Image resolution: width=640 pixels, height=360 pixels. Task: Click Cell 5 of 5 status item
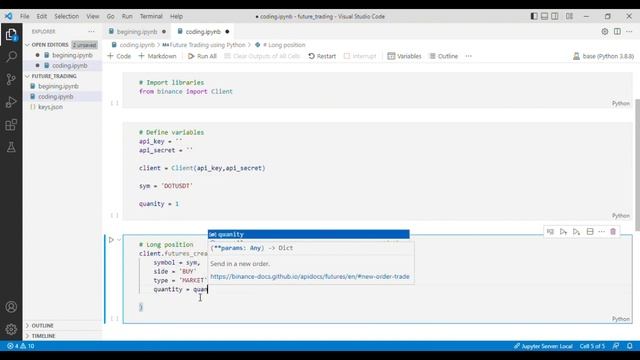[x=592, y=346]
